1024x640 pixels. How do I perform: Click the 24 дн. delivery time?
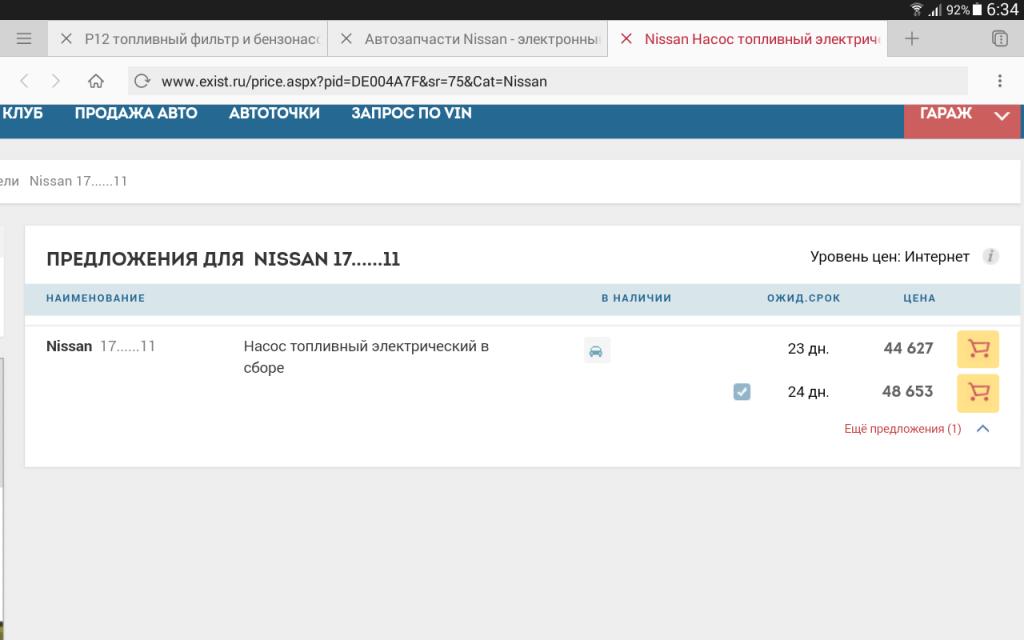(808, 392)
